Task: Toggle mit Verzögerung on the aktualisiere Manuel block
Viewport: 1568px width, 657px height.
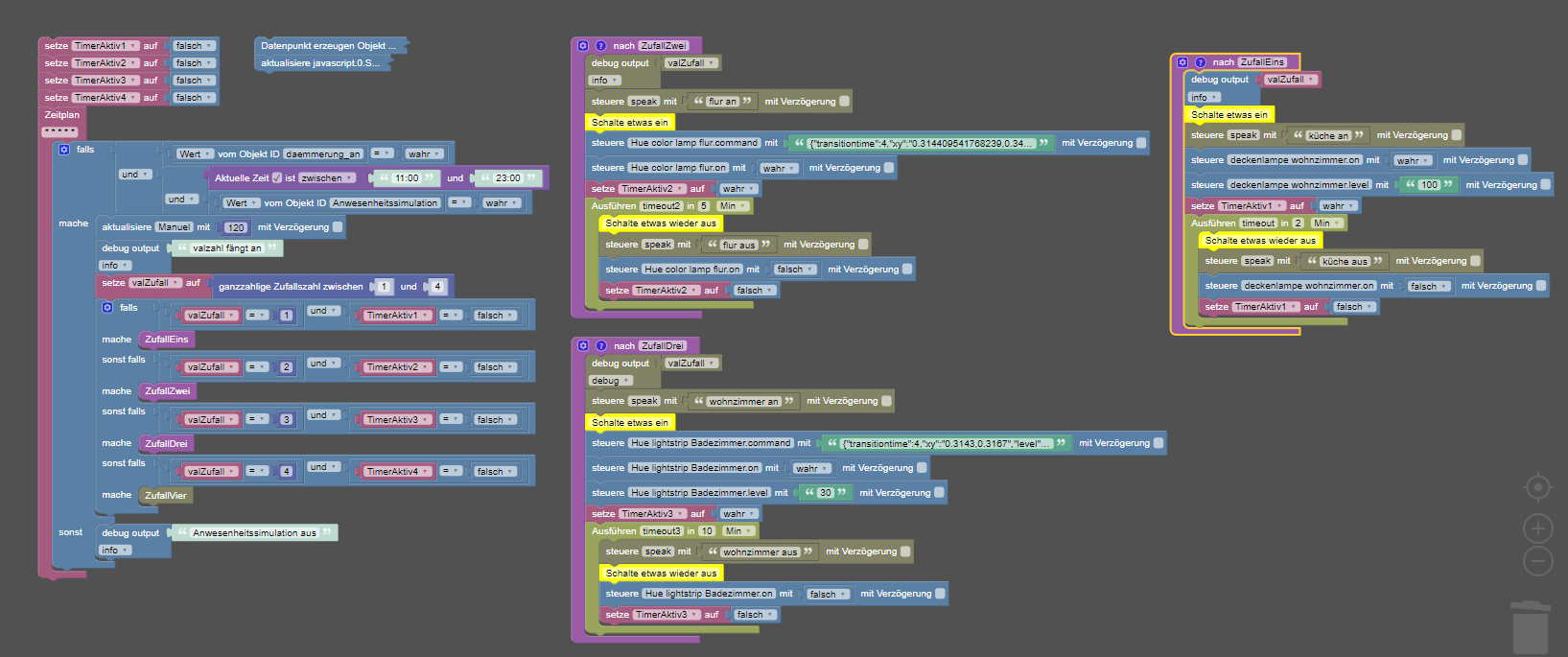Action: tap(338, 227)
